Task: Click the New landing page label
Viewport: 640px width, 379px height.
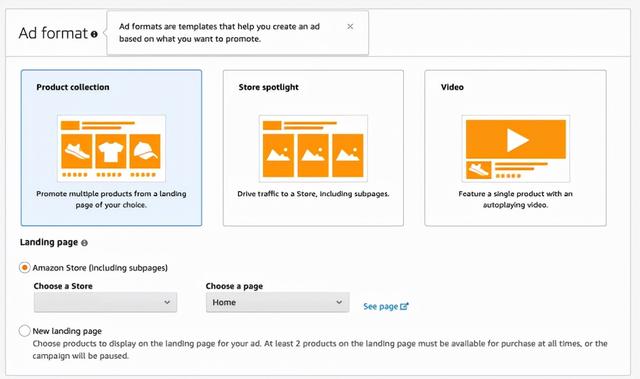Action: click(67, 331)
